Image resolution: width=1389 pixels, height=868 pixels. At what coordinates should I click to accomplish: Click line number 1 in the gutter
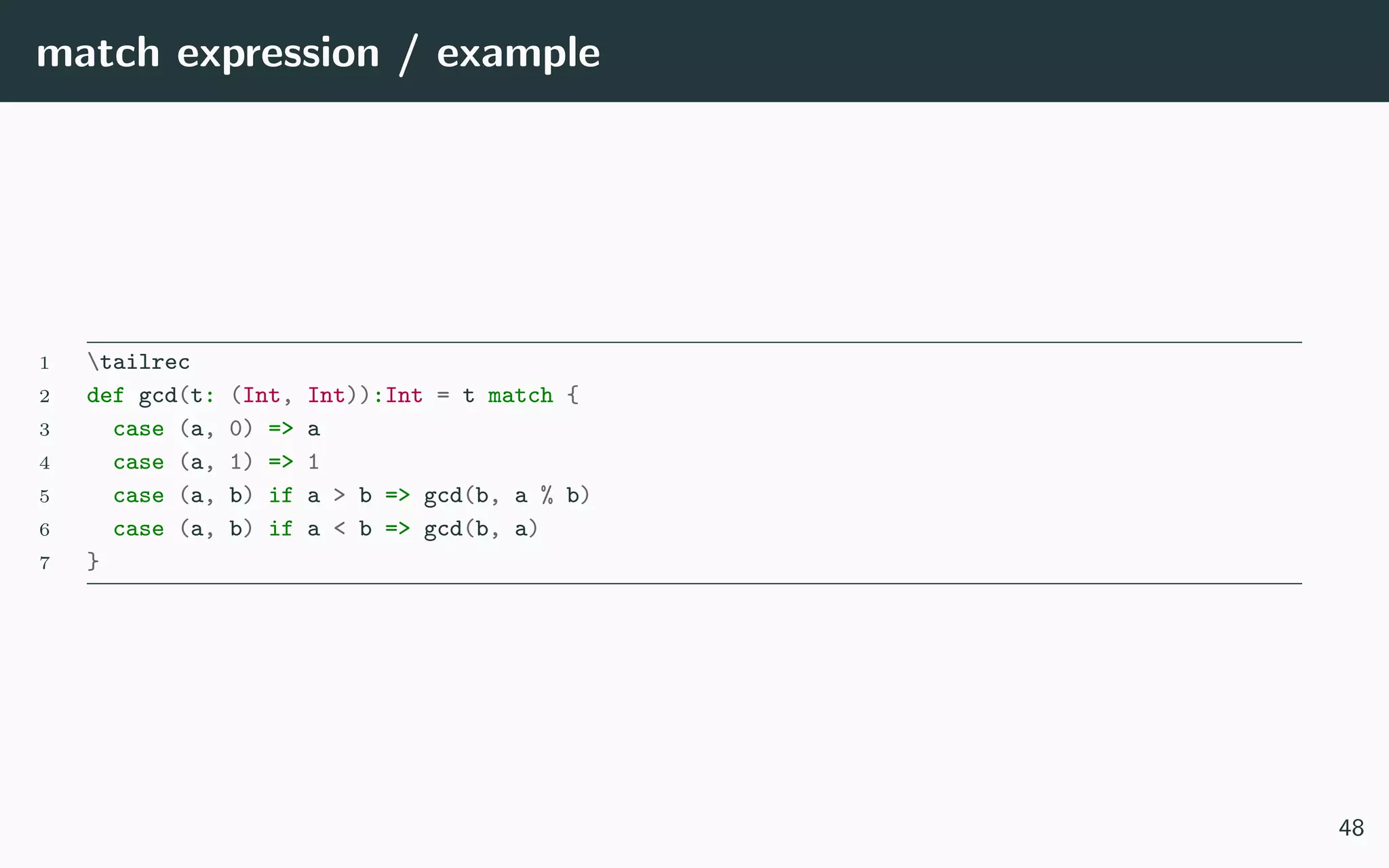point(45,363)
